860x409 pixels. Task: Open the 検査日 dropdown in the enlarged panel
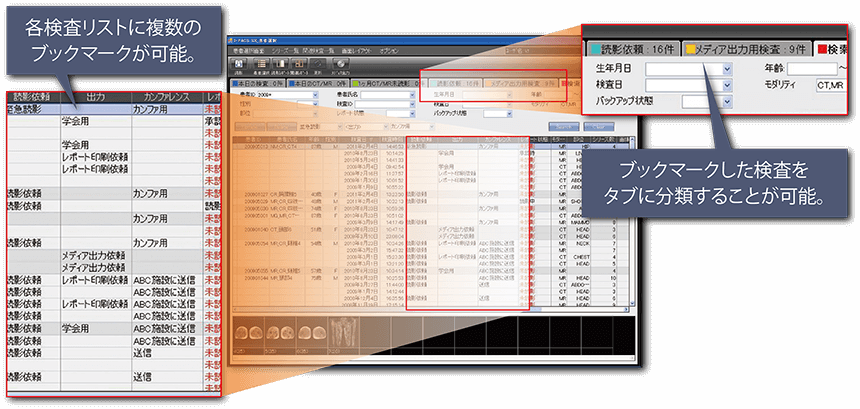[727, 85]
